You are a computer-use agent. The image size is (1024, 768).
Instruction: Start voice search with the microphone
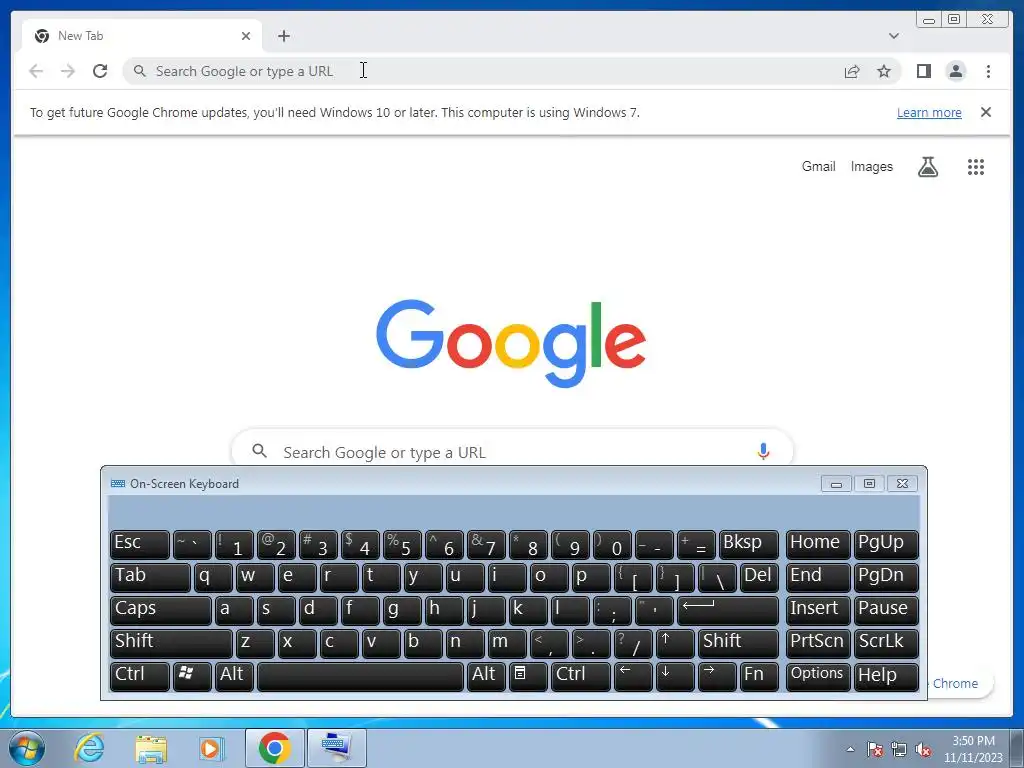click(763, 451)
